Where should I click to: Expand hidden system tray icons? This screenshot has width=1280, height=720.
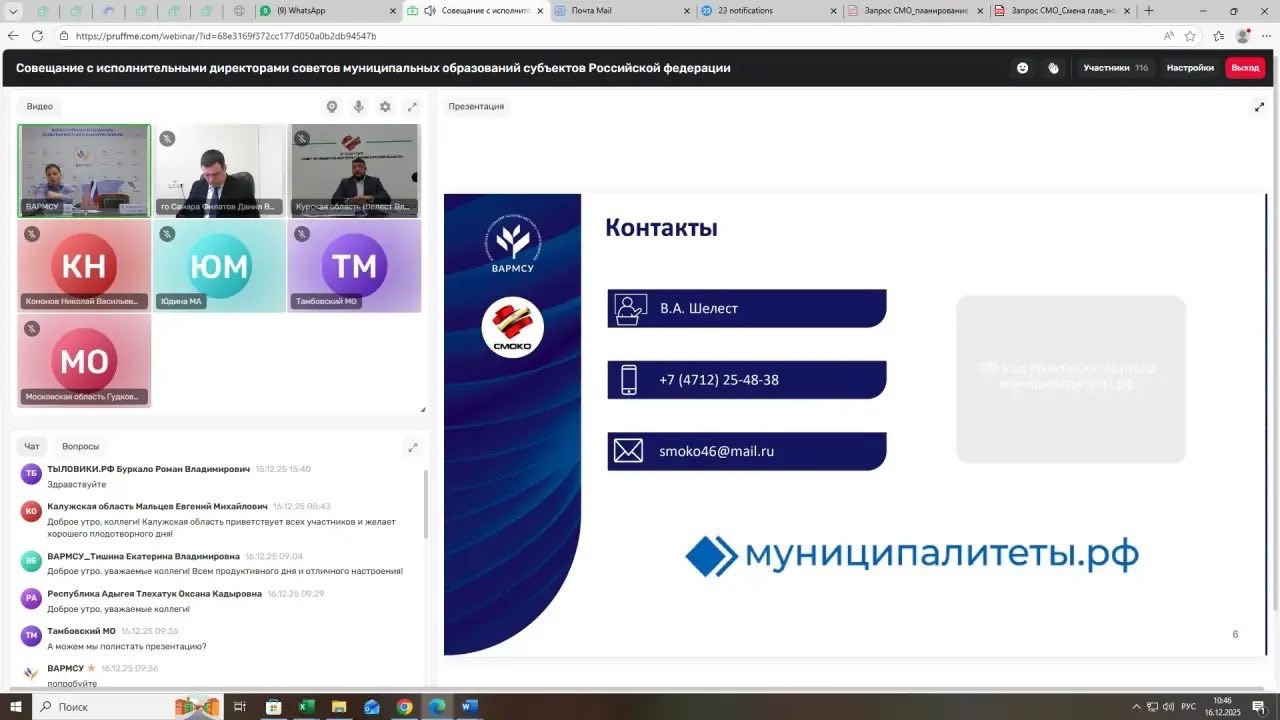1136,707
